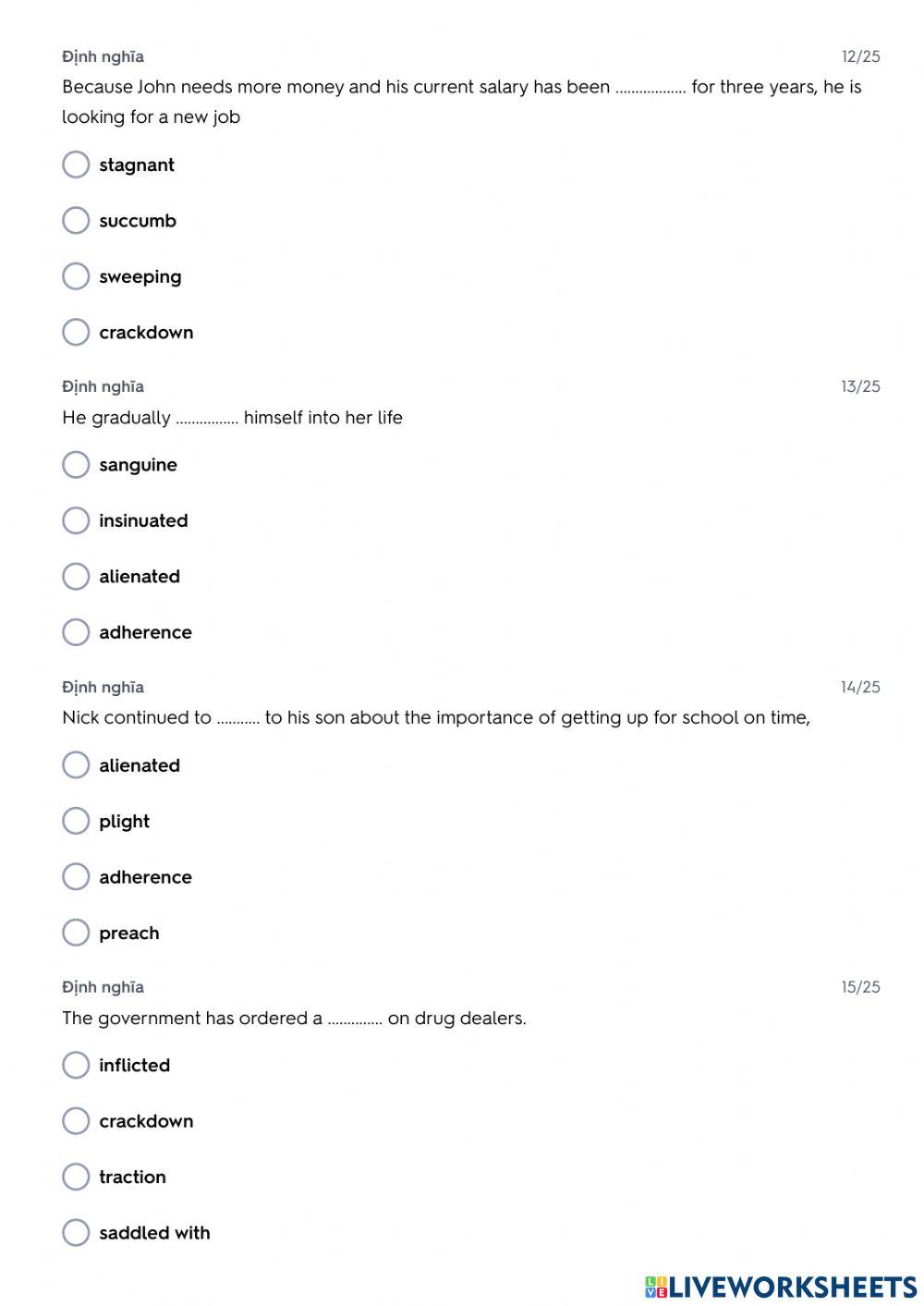Viewport: 924px width, 1306px height.
Task: Select the 'plight' radio option
Action: pyautogui.click(x=76, y=821)
